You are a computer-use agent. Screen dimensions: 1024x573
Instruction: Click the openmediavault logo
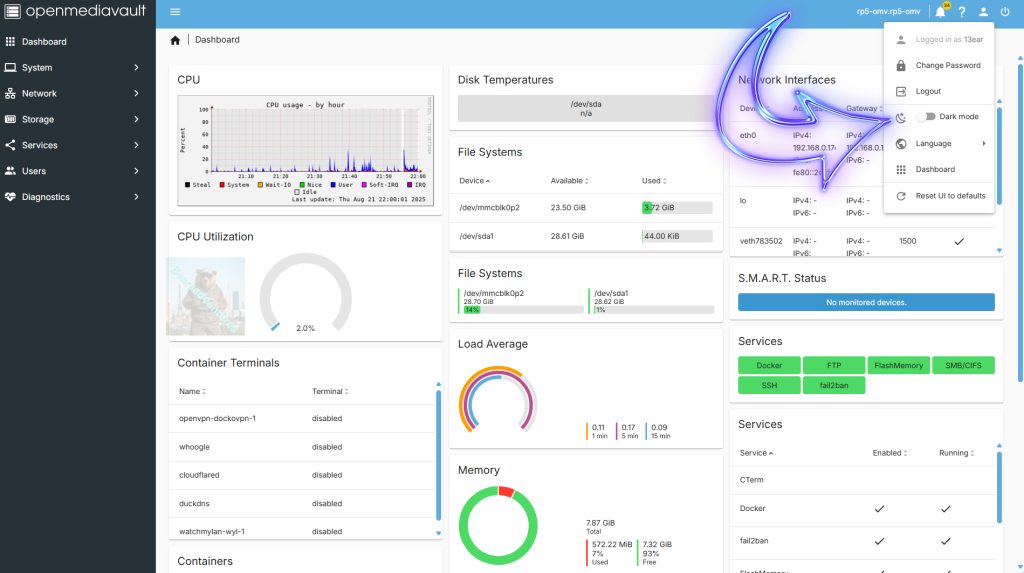[77, 12]
